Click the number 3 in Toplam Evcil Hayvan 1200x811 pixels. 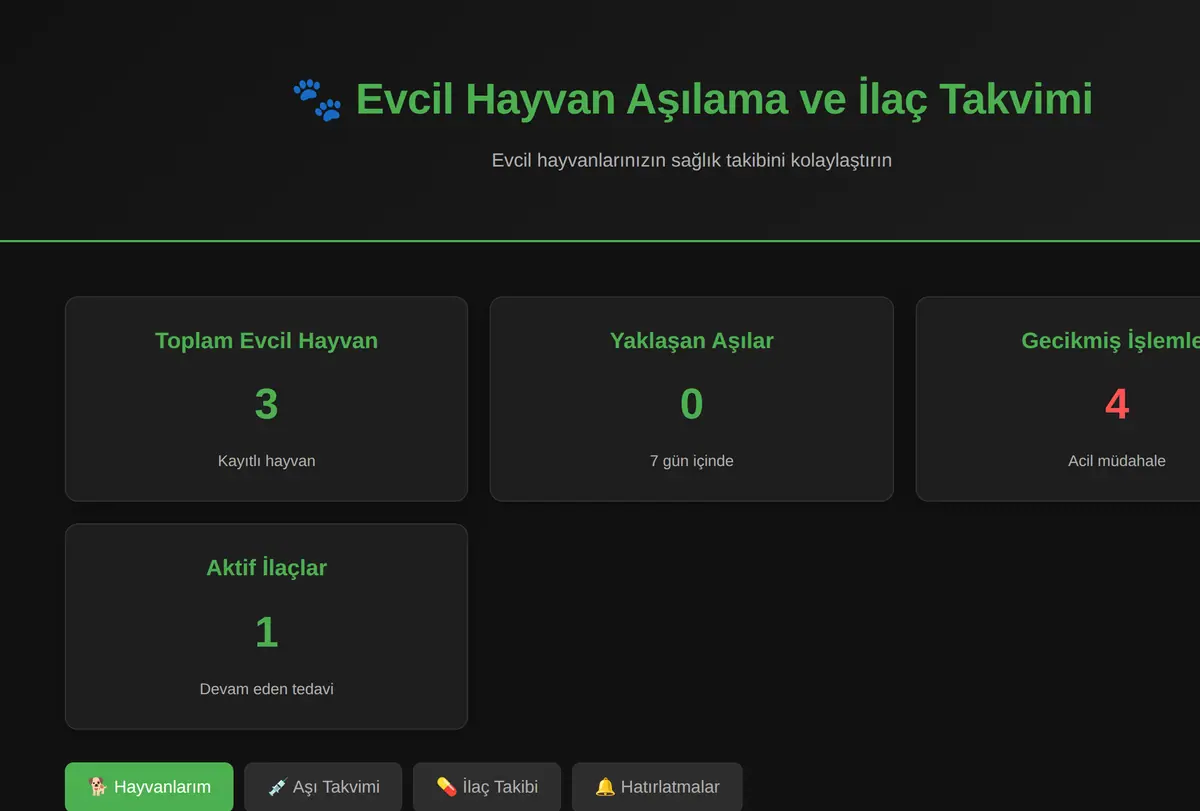[x=266, y=404]
